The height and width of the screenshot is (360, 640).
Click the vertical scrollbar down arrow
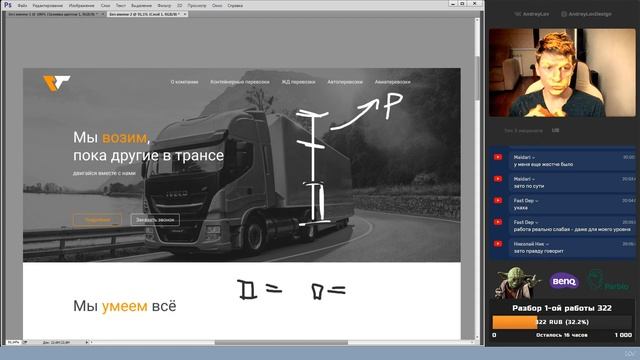click(477, 338)
